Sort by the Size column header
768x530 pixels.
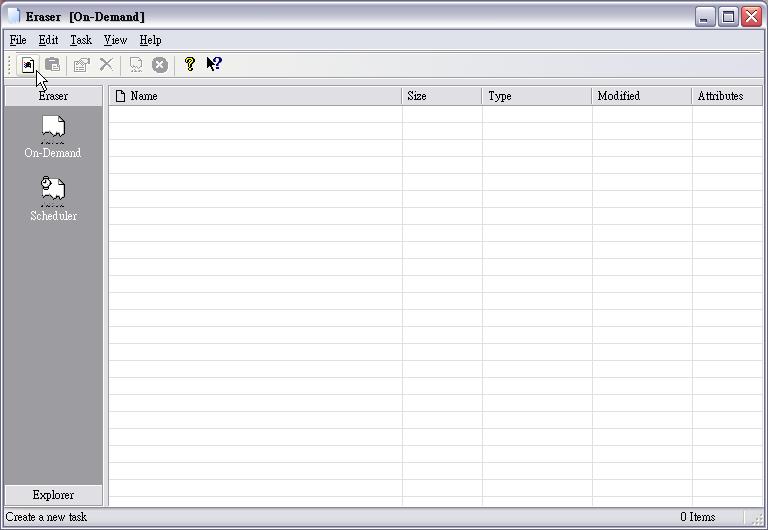442,96
